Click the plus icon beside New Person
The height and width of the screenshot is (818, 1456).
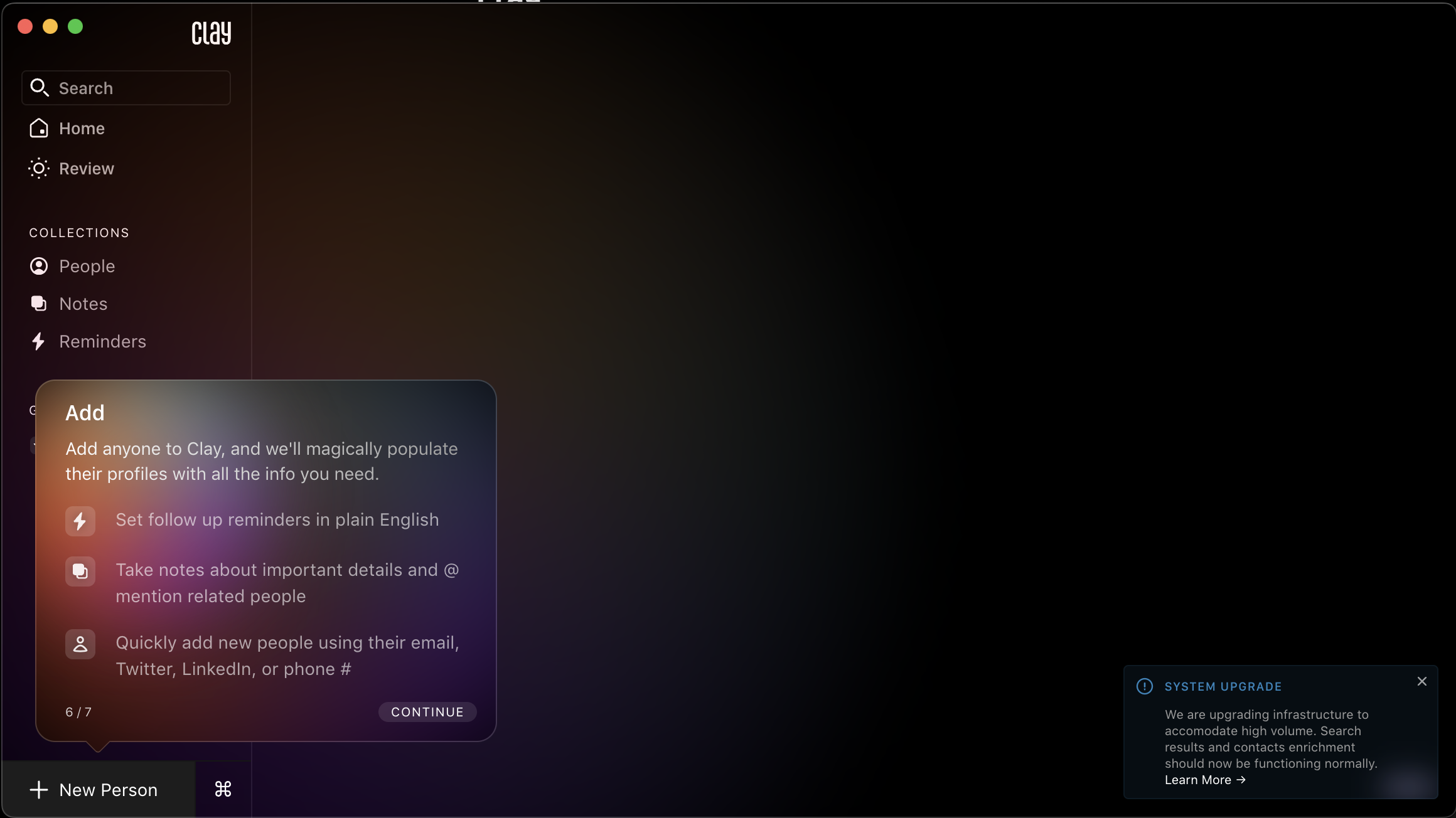click(x=39, y=790)
